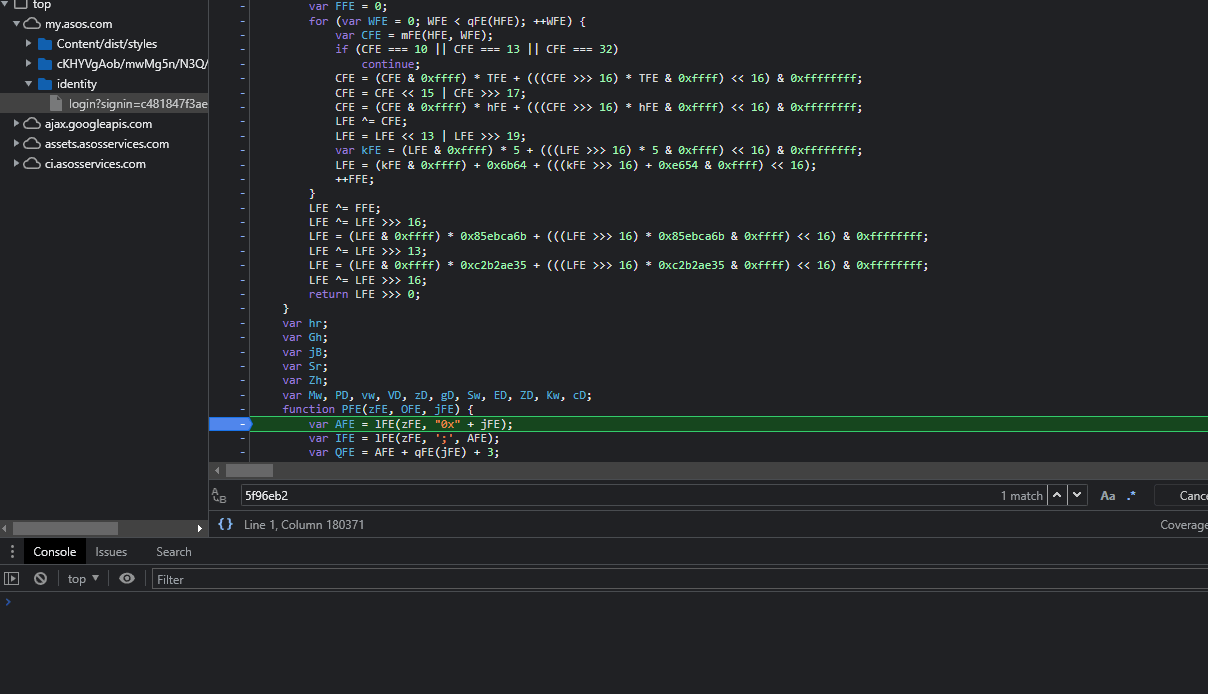Screen dimensions: 1208x694
Task: Expand the cKHYVgAob/mwMg5n folder
Action: [x=29, y=64]
